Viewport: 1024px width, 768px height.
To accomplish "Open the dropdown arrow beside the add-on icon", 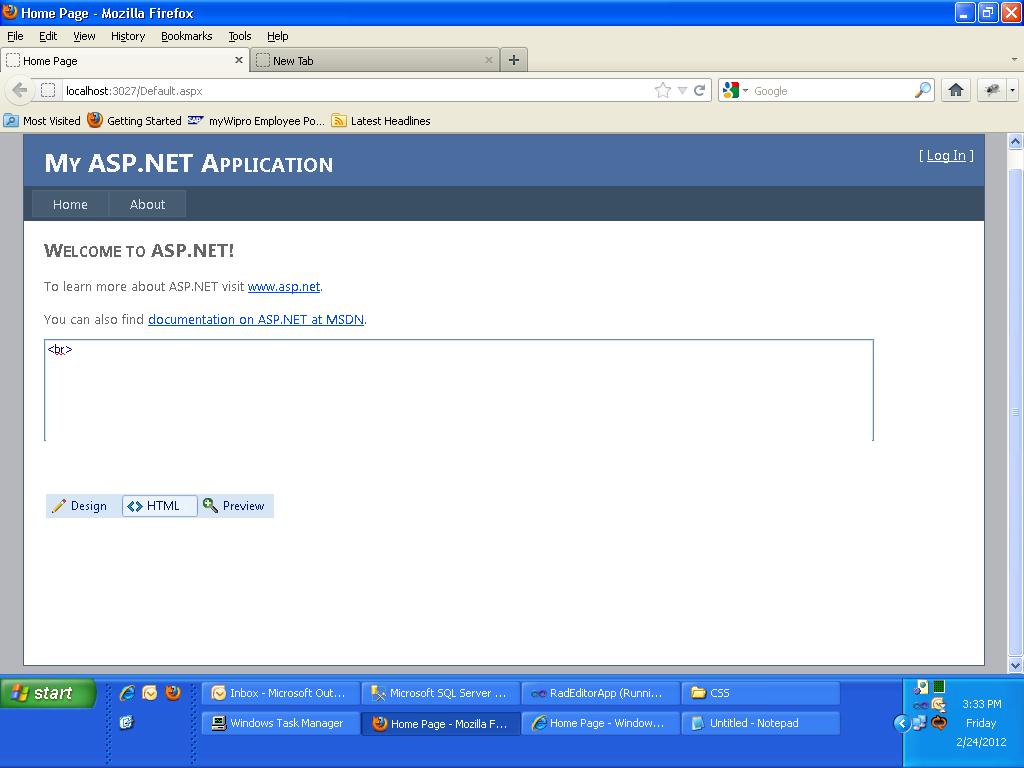I will click(x=1012, y=90).
